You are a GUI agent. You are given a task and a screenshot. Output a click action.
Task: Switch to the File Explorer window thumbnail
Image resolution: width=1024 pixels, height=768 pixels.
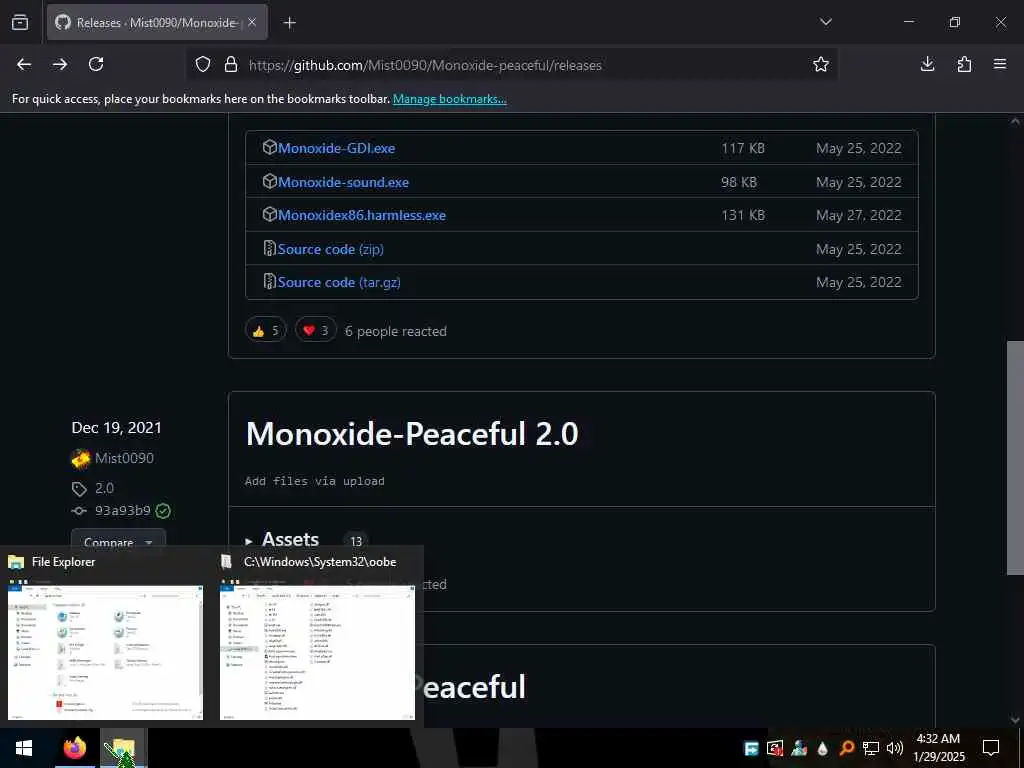tap(105, 652)
